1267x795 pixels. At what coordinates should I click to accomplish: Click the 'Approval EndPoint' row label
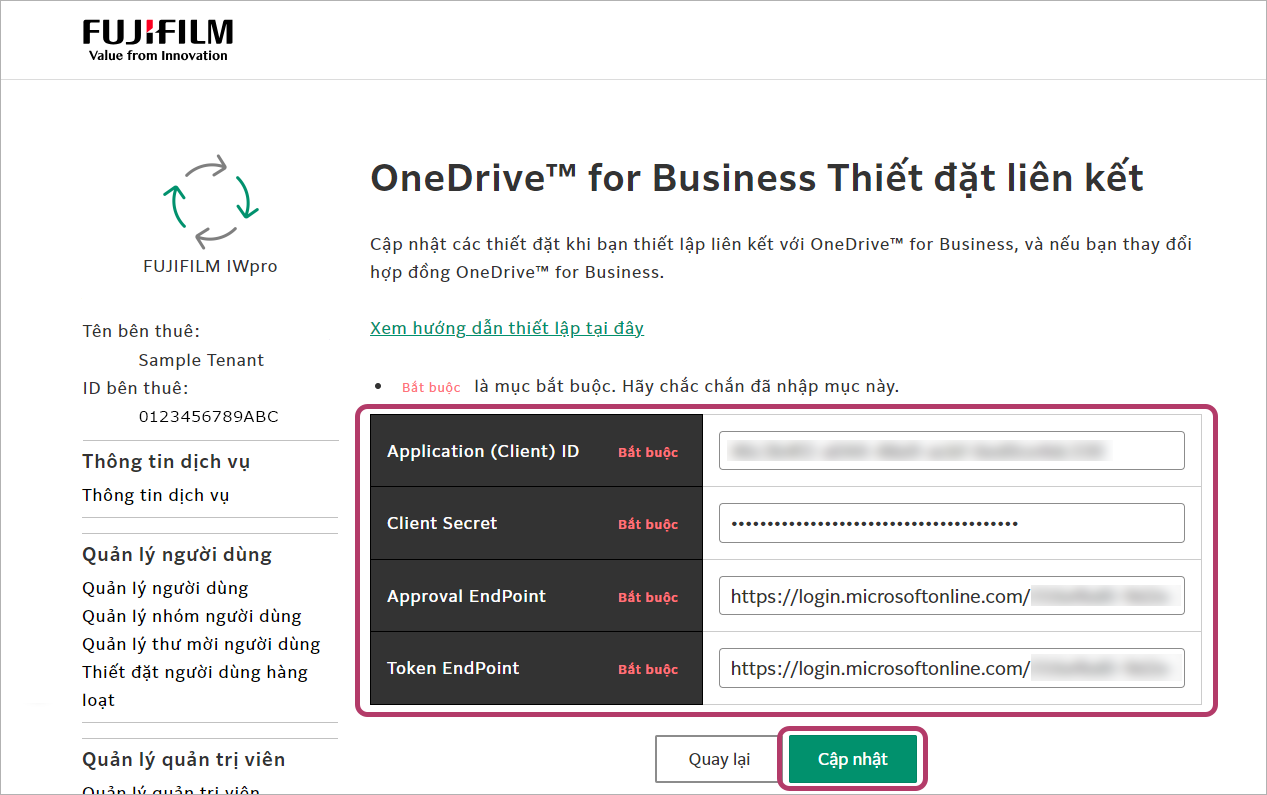pos(467,596)
